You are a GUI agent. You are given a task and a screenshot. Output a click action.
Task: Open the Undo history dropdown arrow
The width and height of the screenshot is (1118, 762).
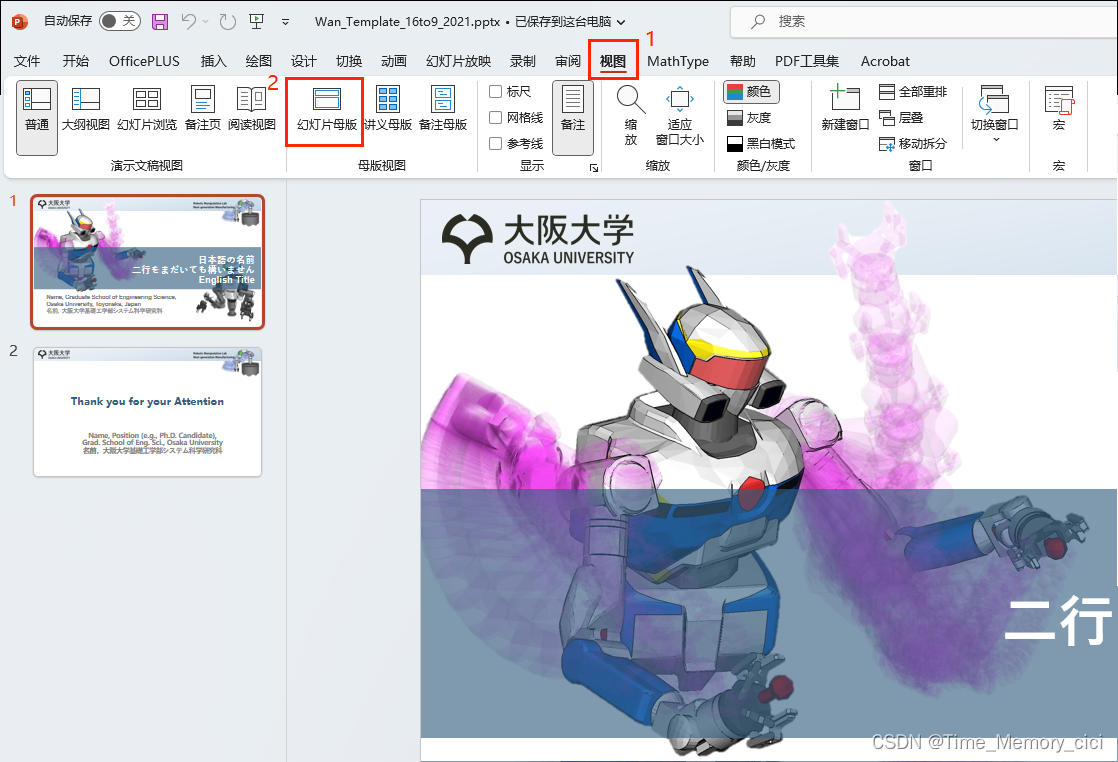(205, 21)
